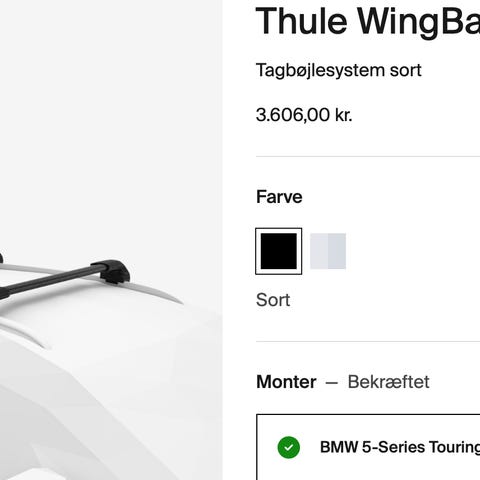
Task: Choose the silver grey color swatch
Action: 328,251
